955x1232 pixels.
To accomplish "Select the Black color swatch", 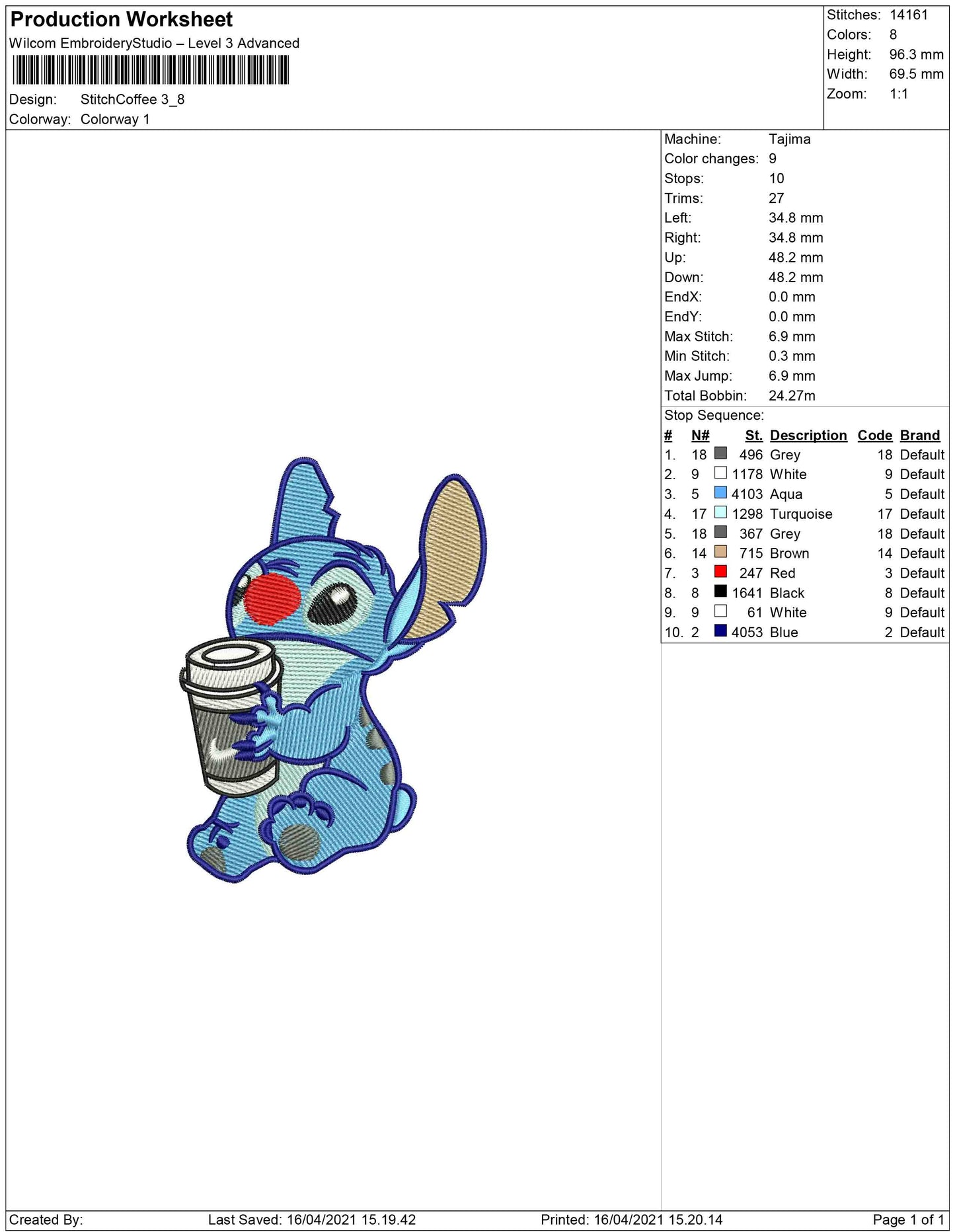I will pos(720,592).
